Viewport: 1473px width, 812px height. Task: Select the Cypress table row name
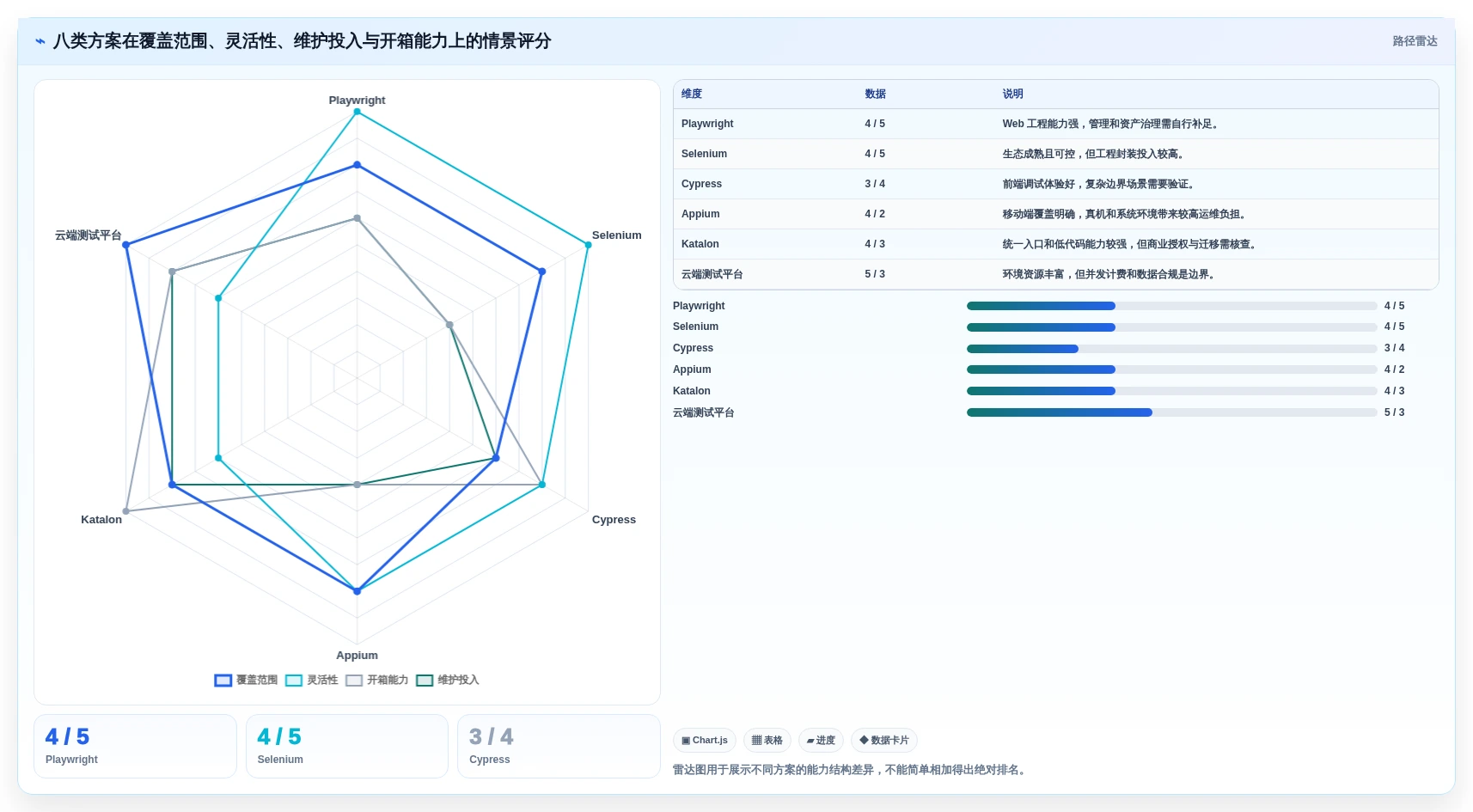(x=701, y=184)
